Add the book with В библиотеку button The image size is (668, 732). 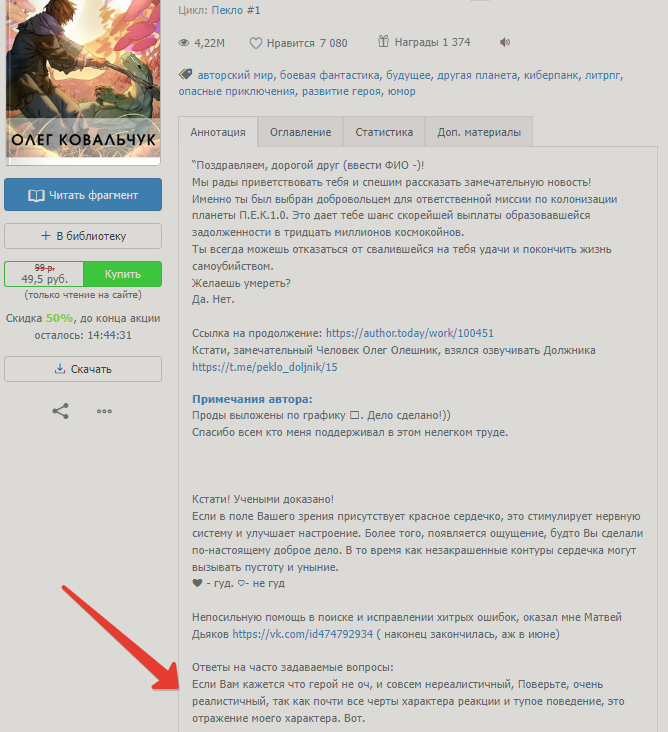point(83,236)
